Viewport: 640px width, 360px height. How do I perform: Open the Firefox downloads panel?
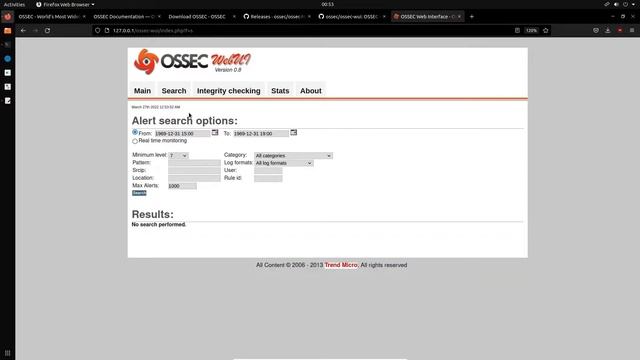(x=608, y=31)
